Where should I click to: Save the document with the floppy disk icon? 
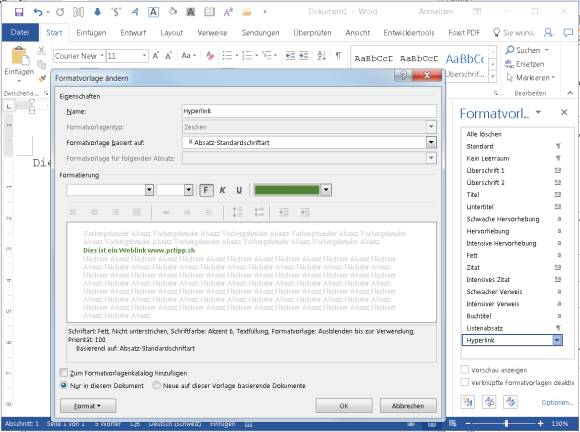18,12
